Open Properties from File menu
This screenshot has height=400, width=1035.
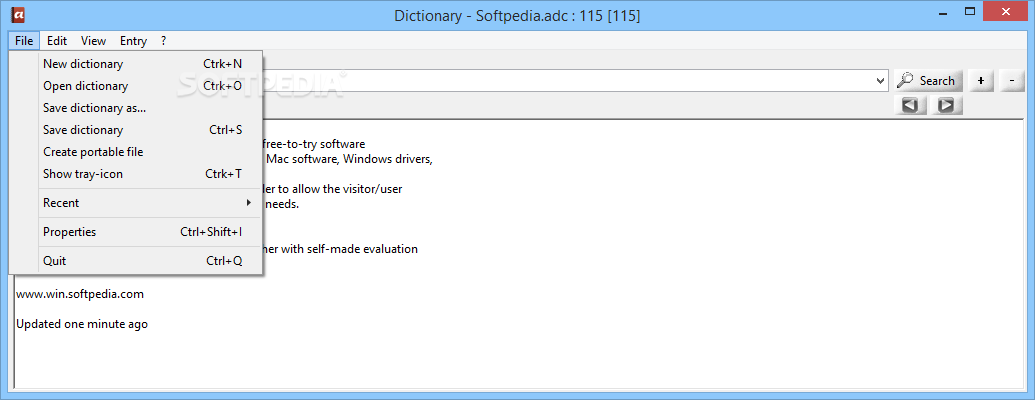tap(136, 232)
